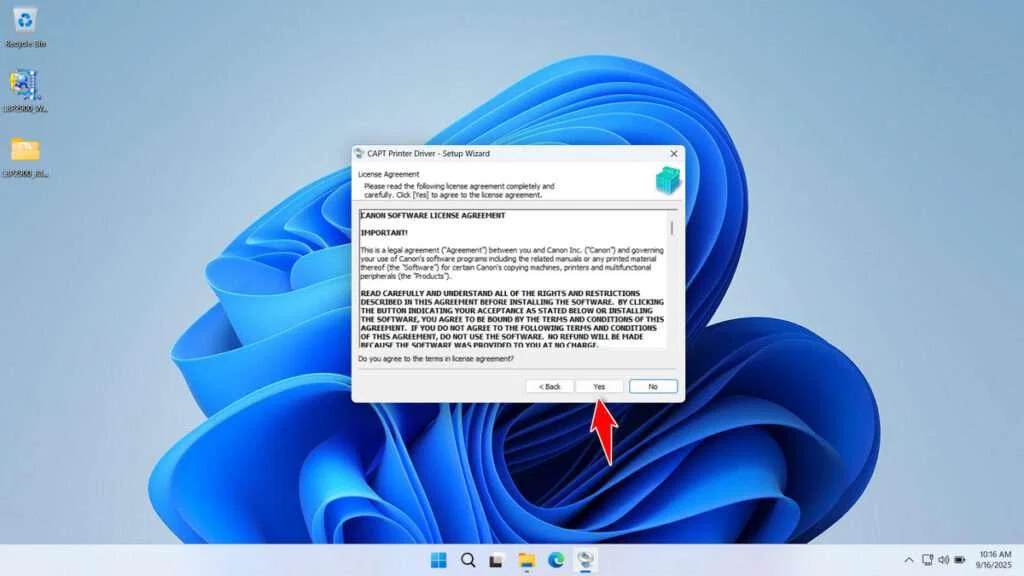Expand hidden icons in the system tray

tap(911, 560)
